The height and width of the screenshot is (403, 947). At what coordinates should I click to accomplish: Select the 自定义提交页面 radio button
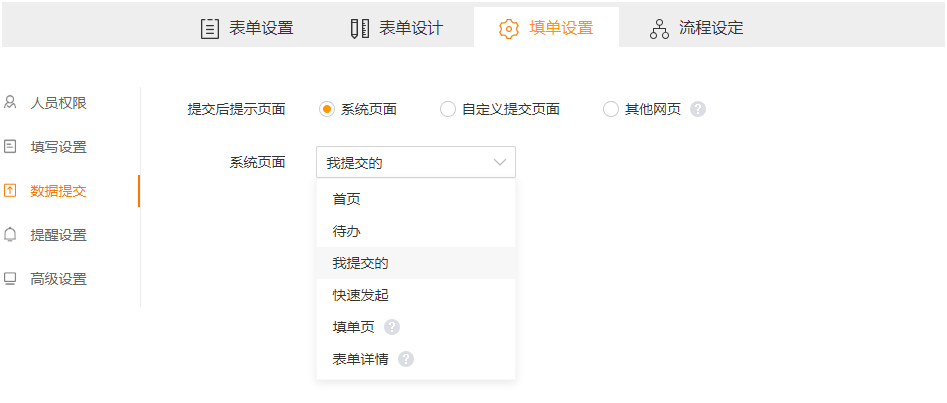coord(448,109)
